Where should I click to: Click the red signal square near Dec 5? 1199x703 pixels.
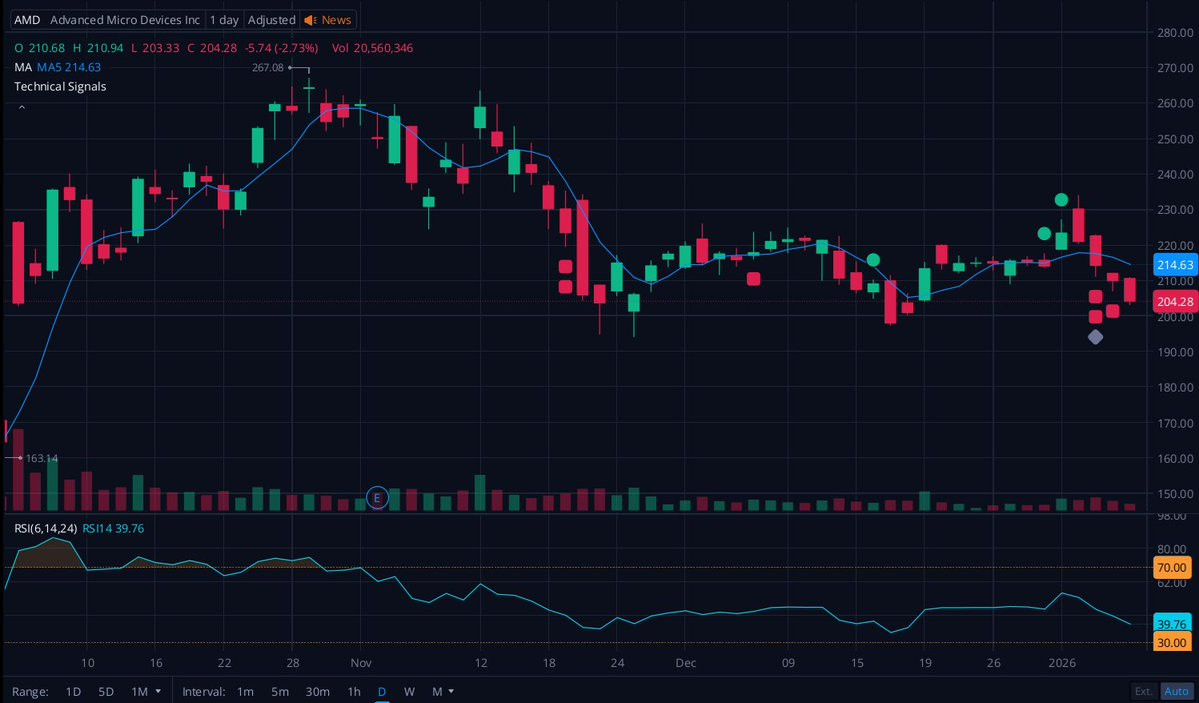[x=753, y=279]
